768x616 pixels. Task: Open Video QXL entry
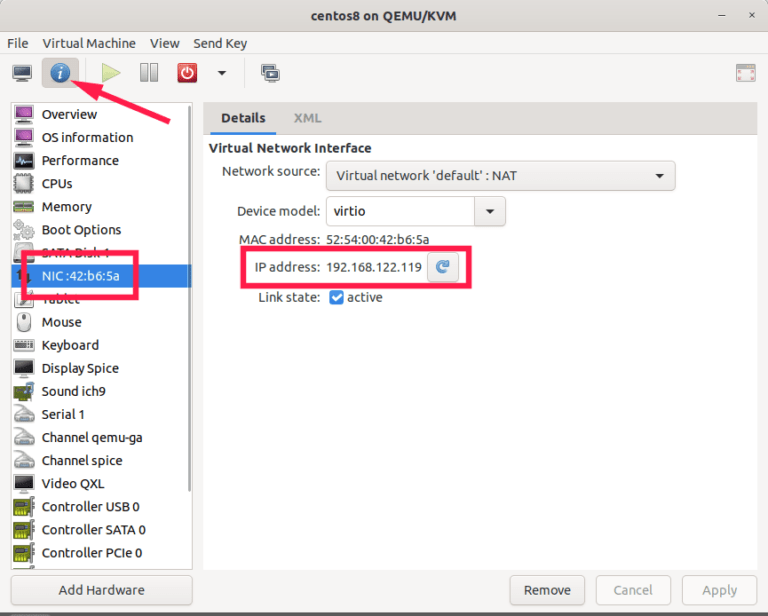pos(100,483)
